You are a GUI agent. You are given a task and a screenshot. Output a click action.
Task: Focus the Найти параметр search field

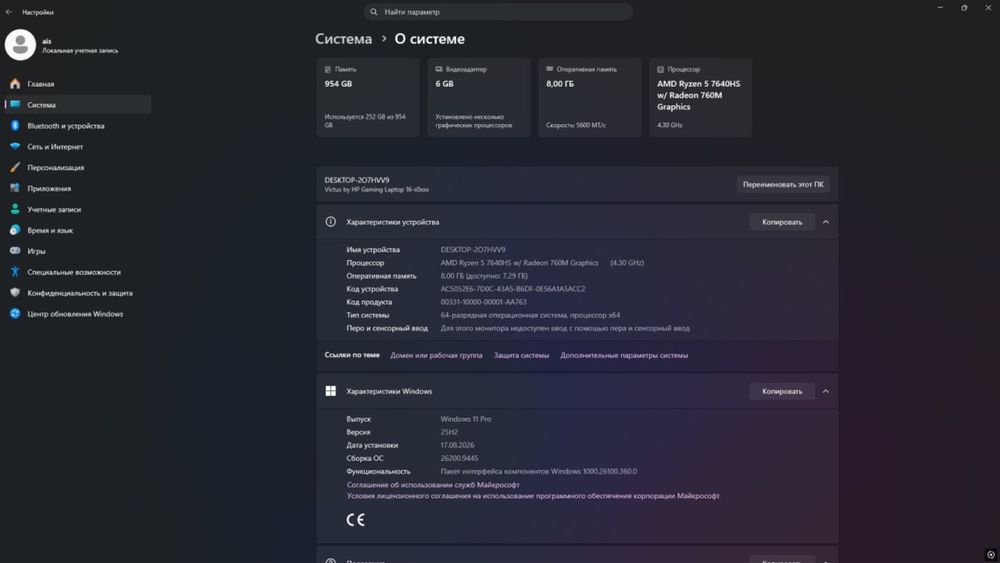point(499,11)
